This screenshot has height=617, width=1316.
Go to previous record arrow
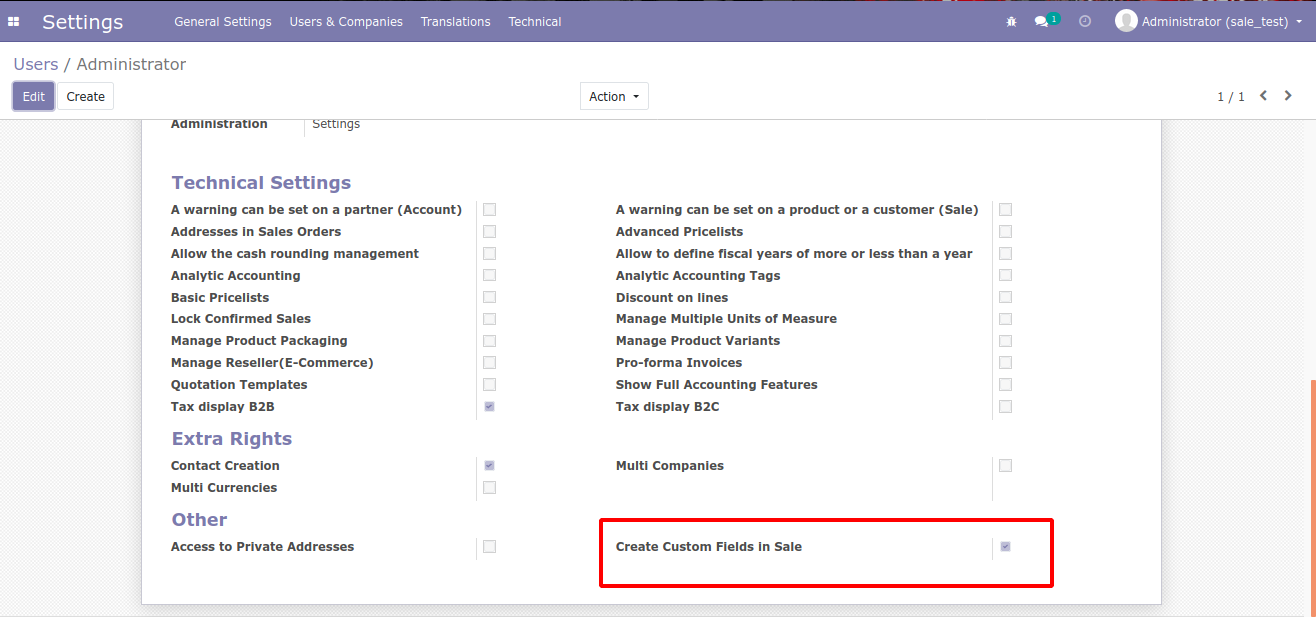(1264, 96)
